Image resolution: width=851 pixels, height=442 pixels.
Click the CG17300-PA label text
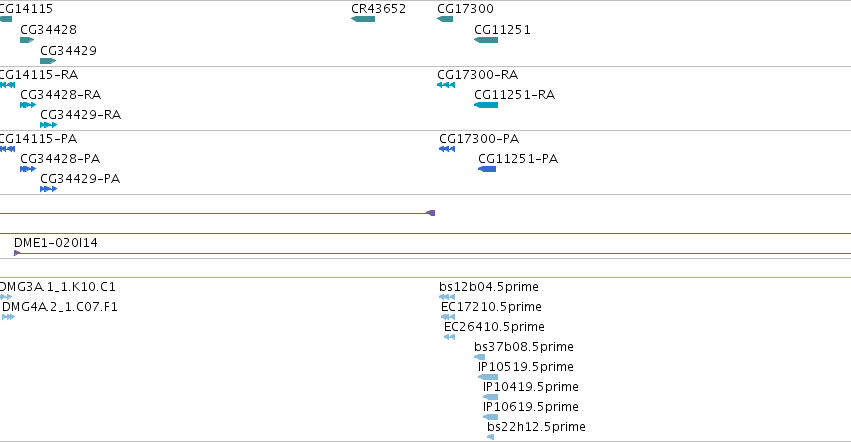[x=479, y=138]
